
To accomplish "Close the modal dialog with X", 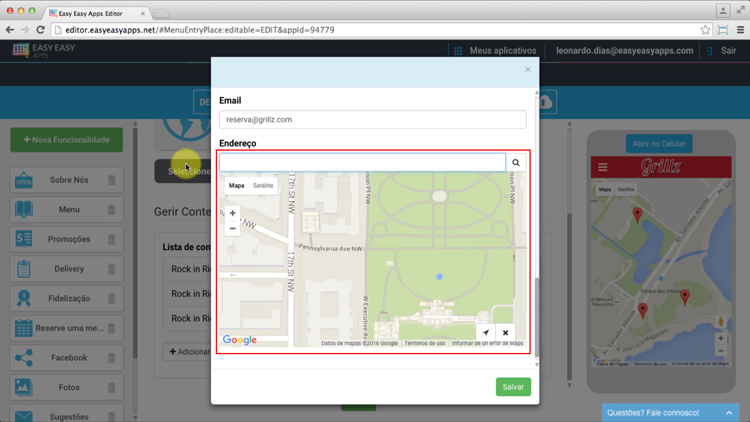I will [528, 70].
